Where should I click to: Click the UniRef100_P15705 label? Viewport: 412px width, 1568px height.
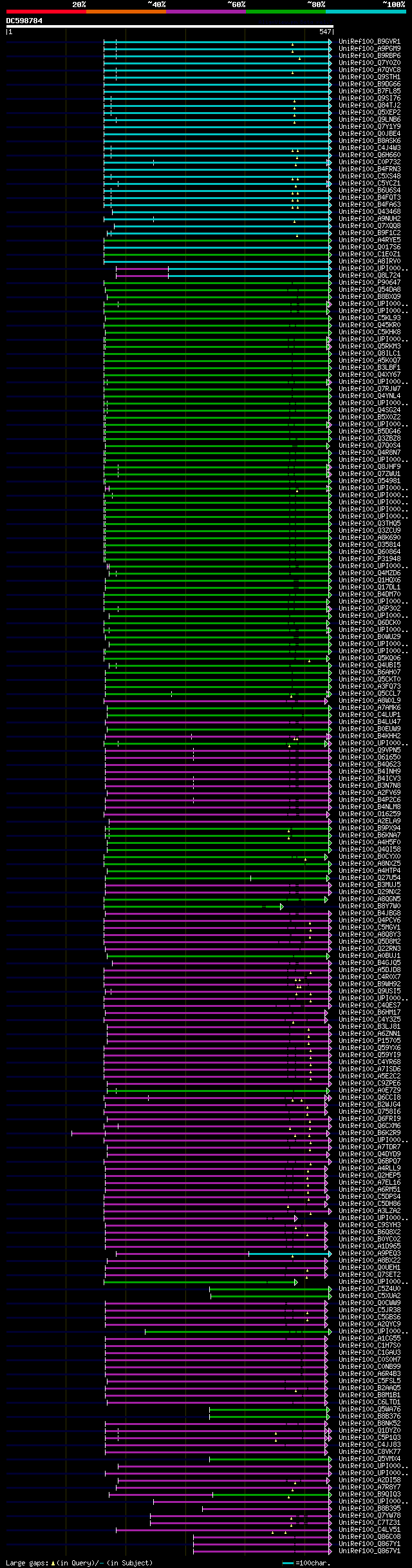[370, 1041]
